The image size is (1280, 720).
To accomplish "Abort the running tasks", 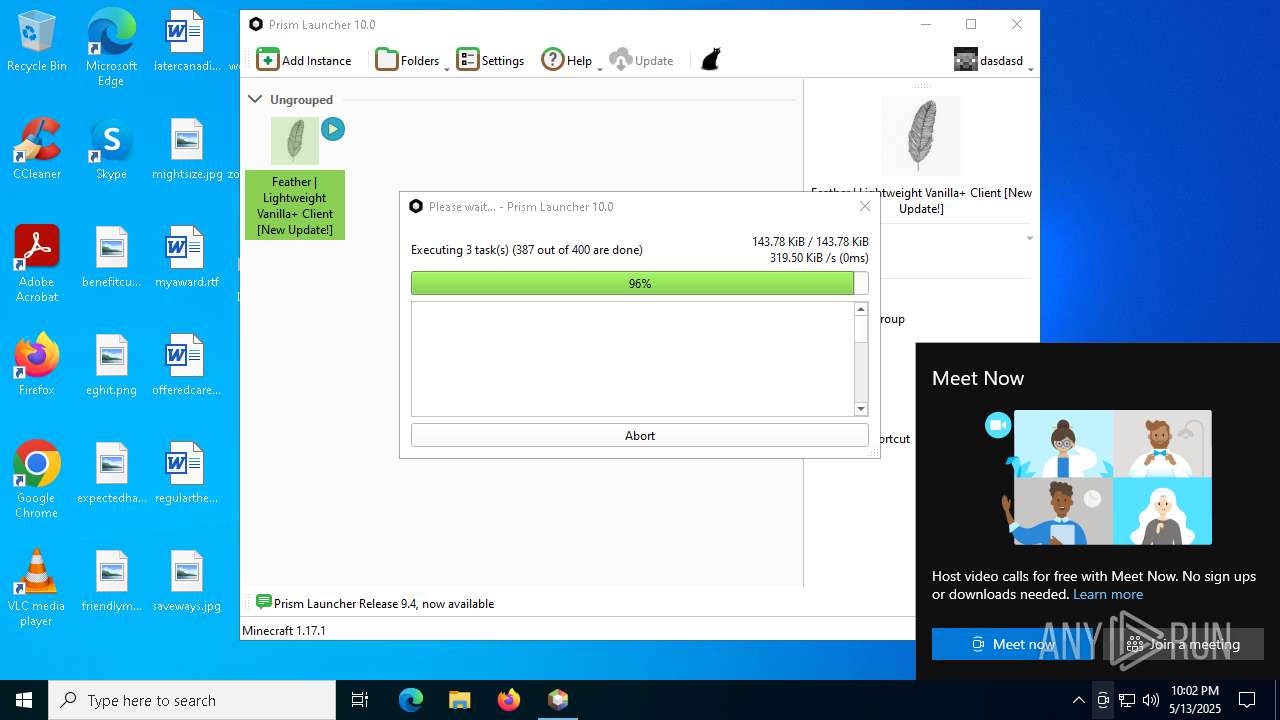I will click(639, 435).
